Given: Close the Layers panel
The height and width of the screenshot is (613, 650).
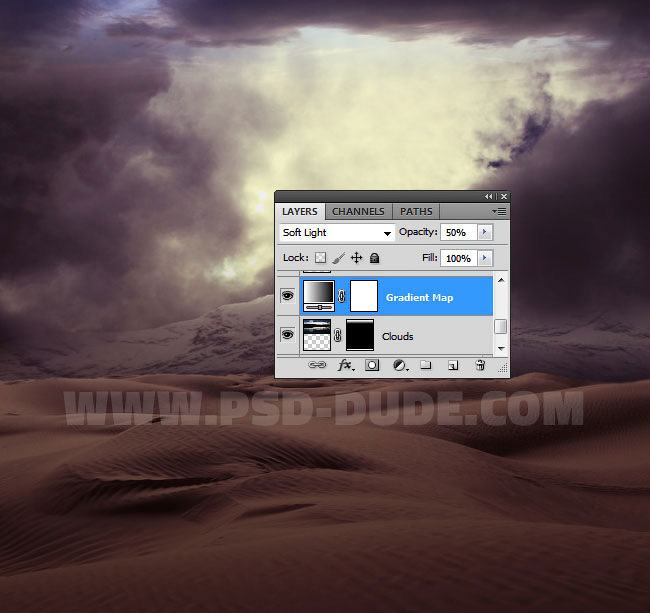Looking at the screenshot, I should point(504,196).
